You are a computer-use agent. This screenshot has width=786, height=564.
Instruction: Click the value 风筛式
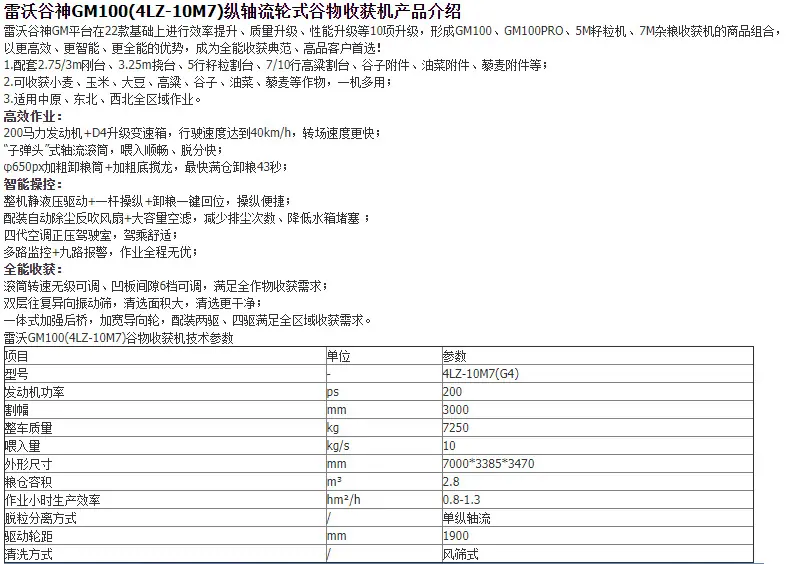[x=461, y=554]
